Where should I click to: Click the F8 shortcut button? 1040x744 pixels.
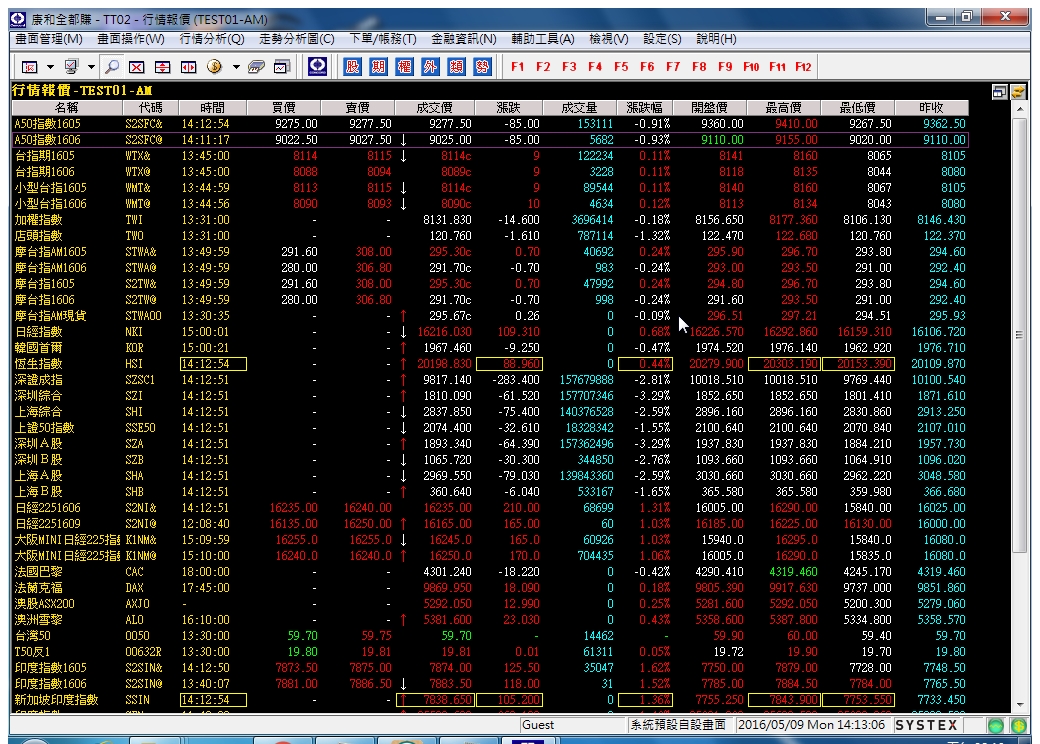tap(699, 66)
